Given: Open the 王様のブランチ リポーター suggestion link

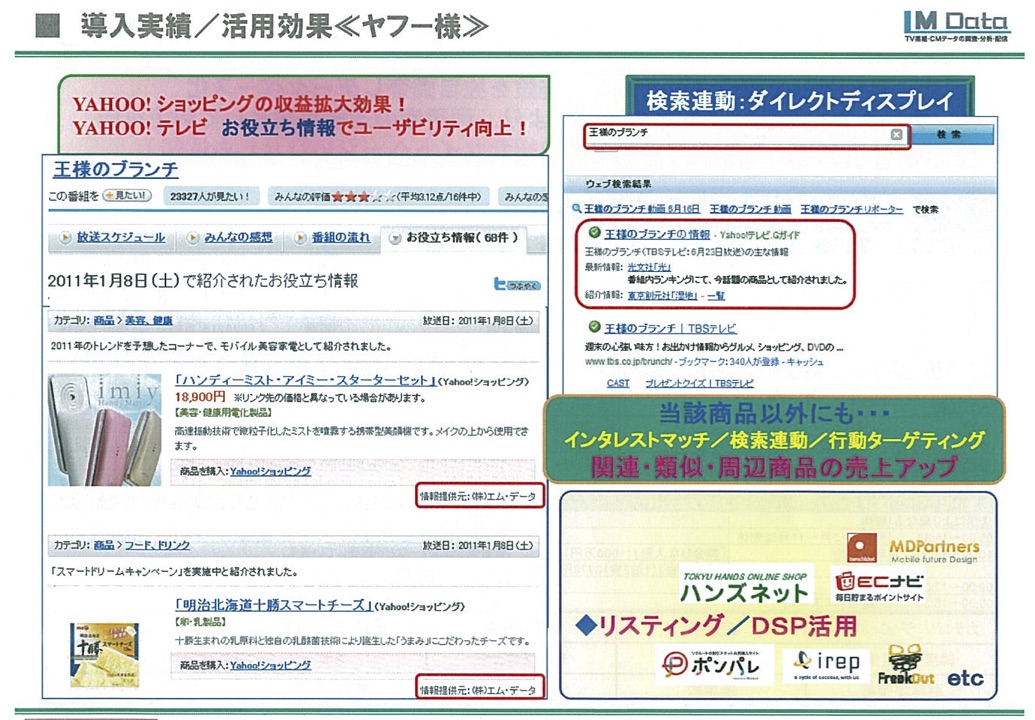Looking at the screenshot, I should pyautogui.click(x=852, y=209).
